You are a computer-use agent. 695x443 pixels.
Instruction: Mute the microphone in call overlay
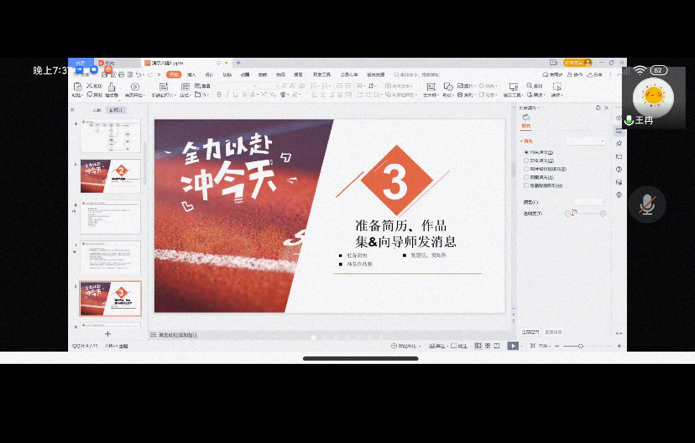647,205
